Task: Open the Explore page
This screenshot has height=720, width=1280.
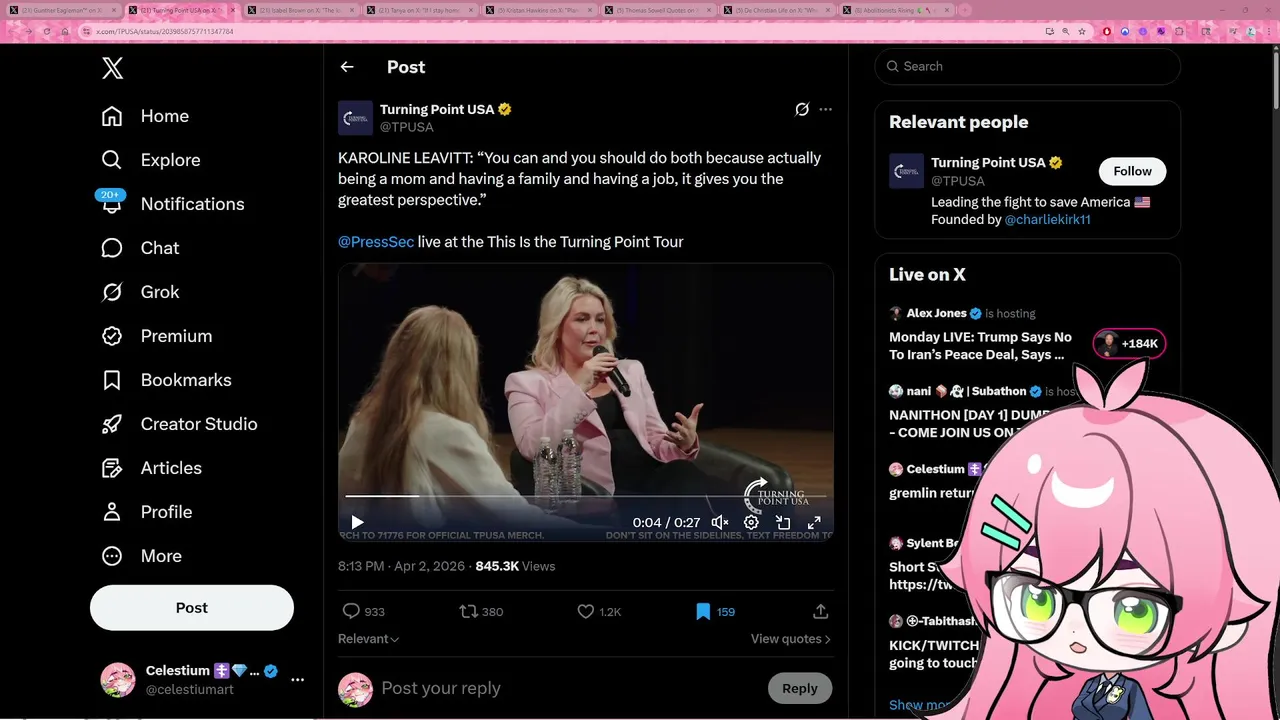Action: click(150, 160)
